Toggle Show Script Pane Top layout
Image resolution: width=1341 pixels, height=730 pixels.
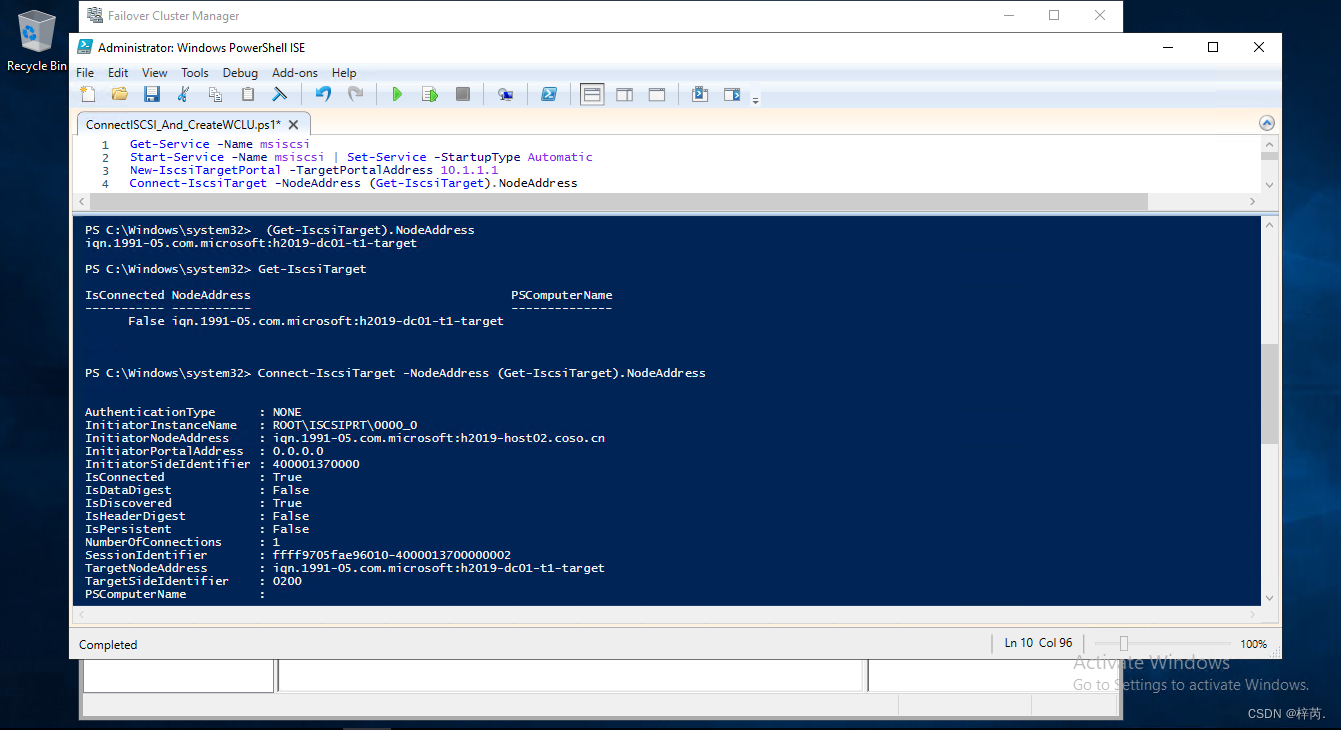click(x=591, y=93)
